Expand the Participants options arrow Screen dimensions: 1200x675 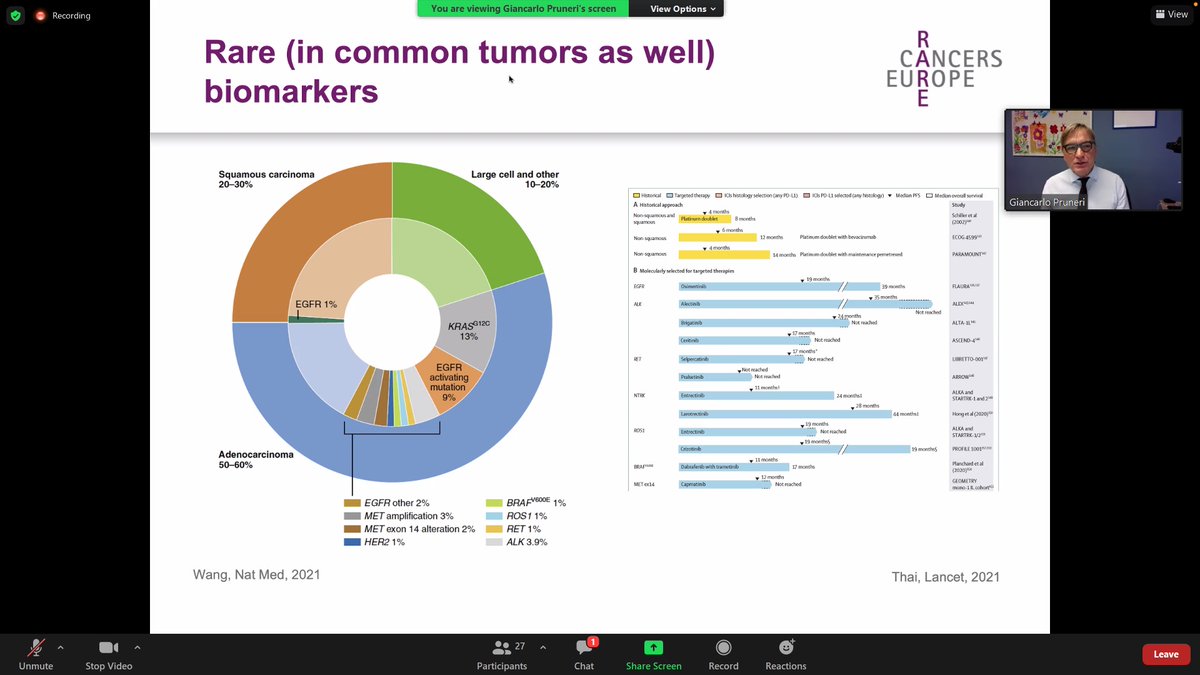tap(543, 647)
